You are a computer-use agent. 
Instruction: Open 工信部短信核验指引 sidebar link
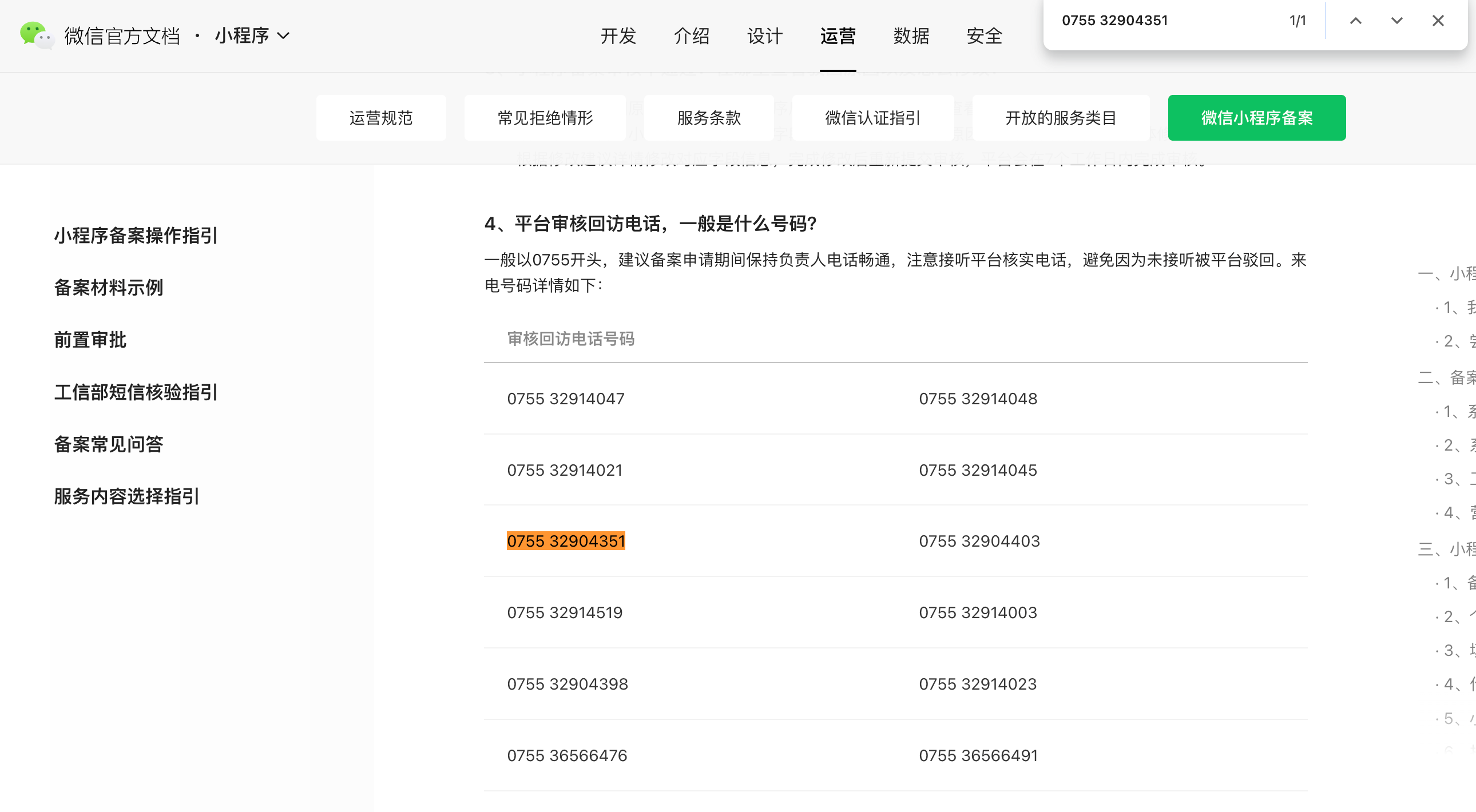[136, 392]
